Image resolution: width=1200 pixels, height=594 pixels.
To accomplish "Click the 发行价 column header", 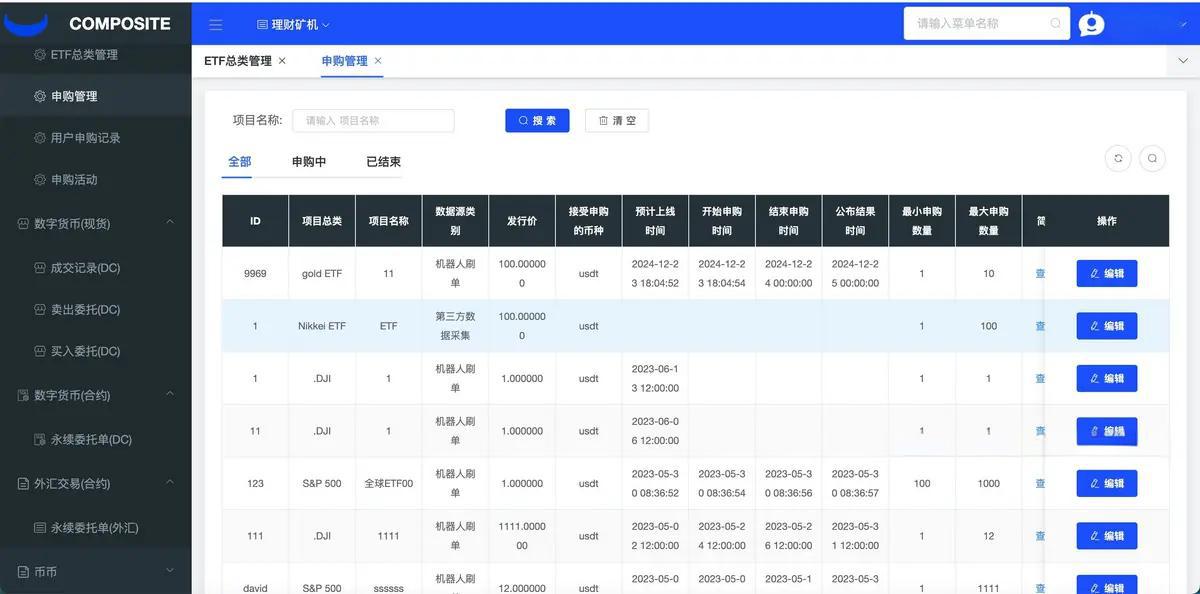I will pos(522,221).
